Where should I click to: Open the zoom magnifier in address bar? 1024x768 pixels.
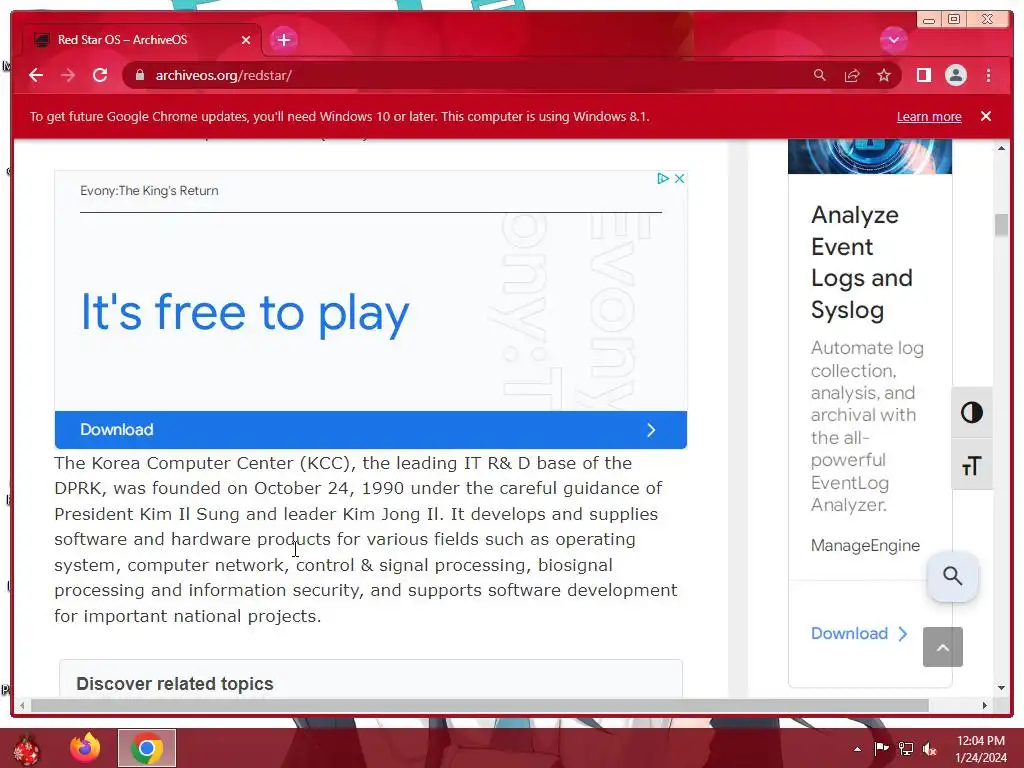820,76
